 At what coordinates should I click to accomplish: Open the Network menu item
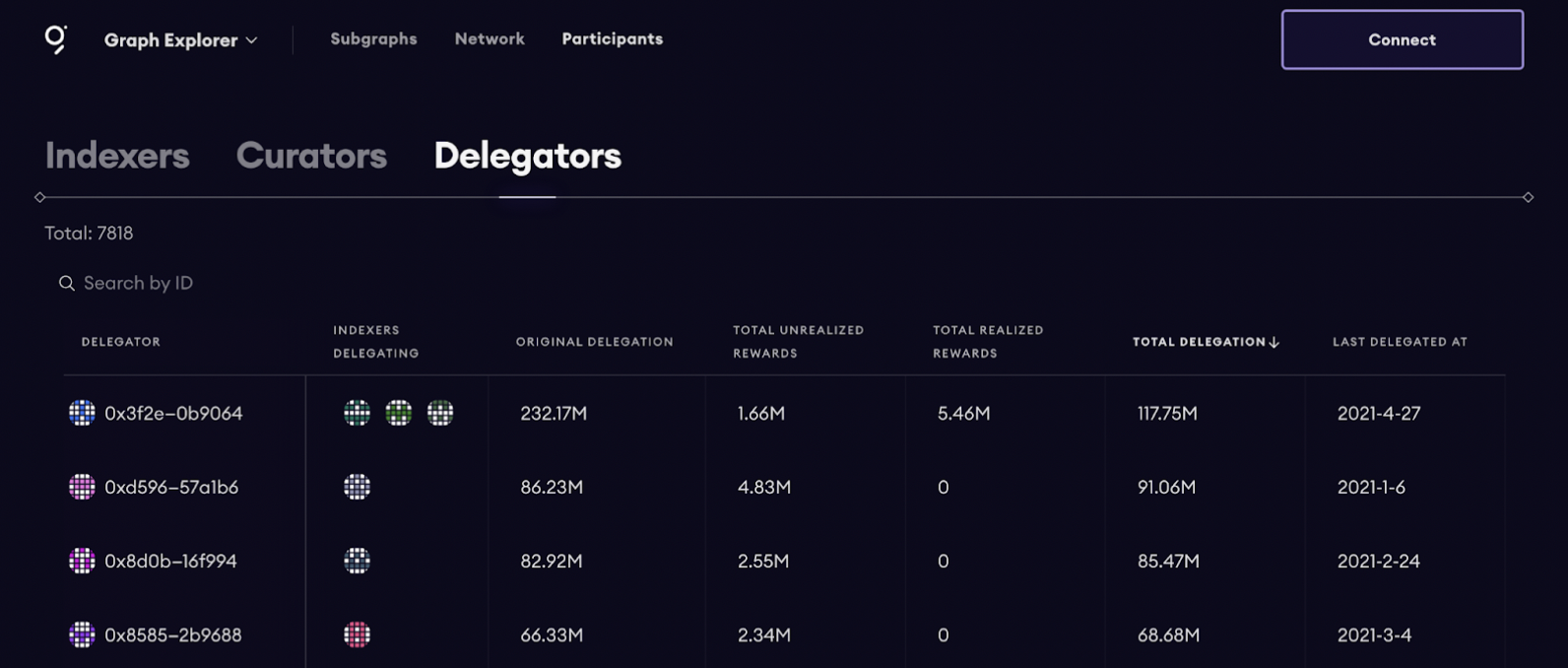490,39
